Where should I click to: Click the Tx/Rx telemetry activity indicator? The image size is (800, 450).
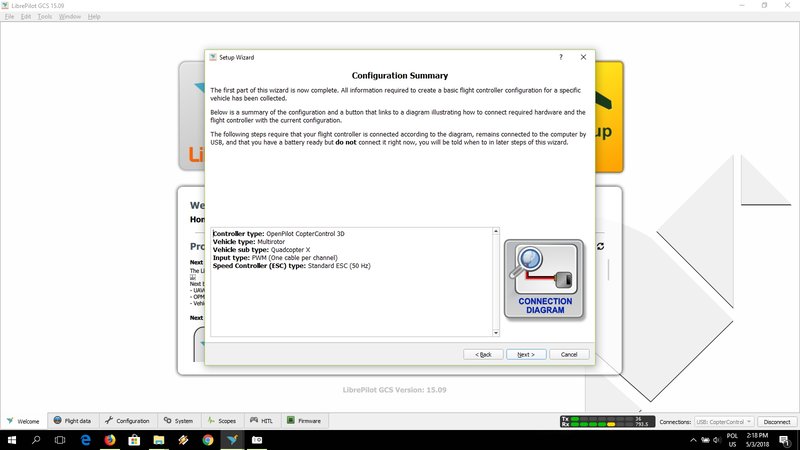point(602,421)
